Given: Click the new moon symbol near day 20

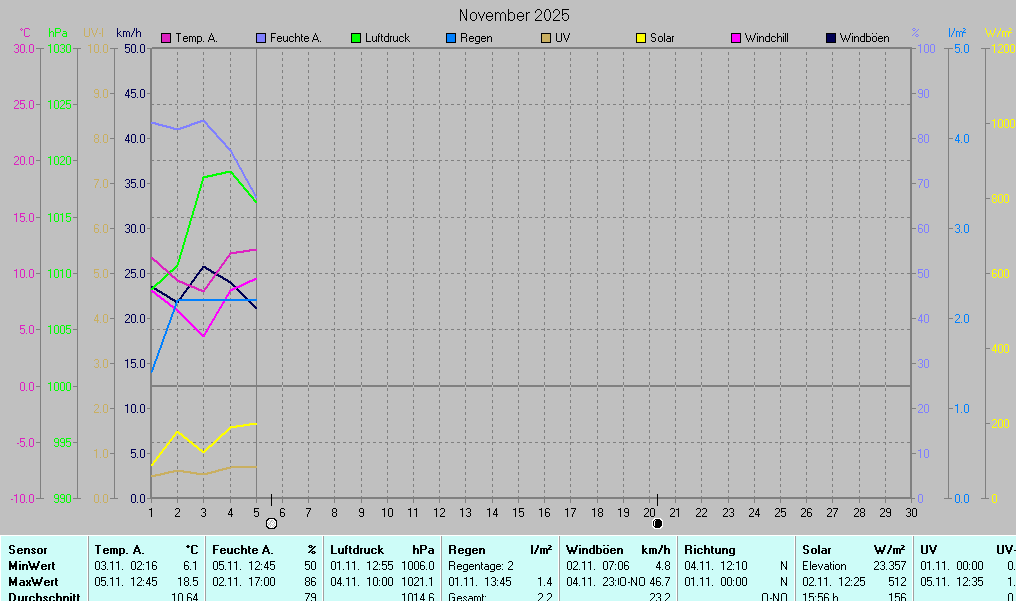Looking at the screenshot, I should pyautogui.click(x=657, y=523).
